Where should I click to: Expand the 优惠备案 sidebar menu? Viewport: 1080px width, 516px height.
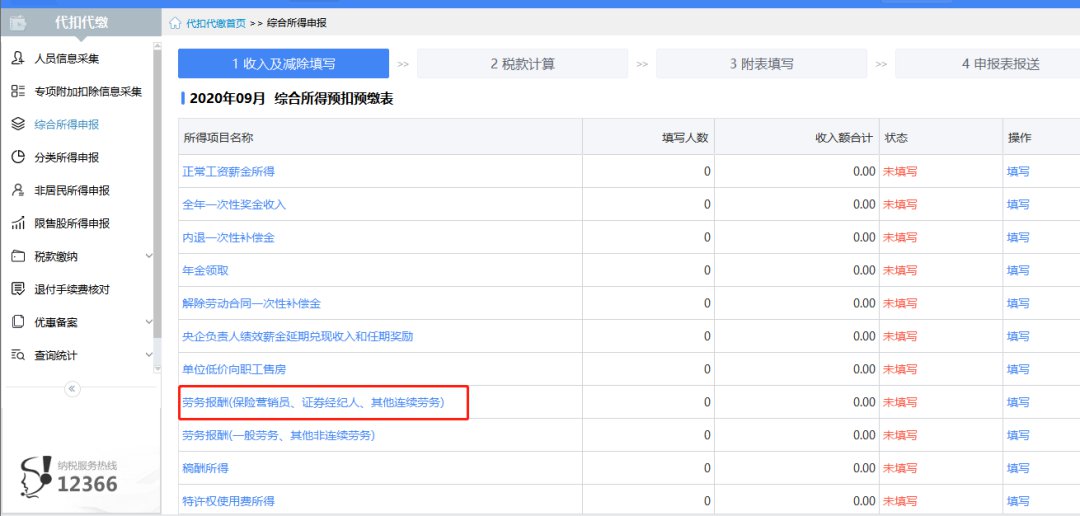[149, 323]
